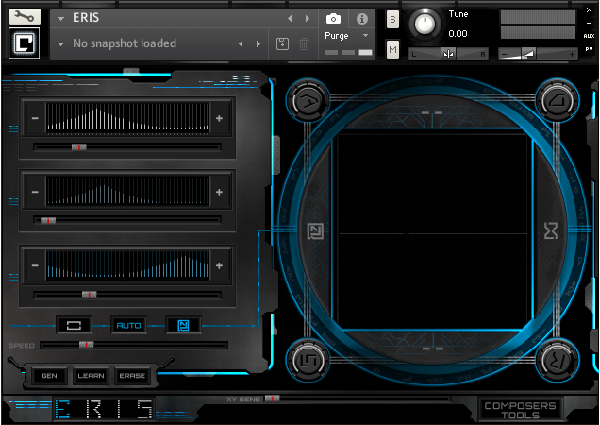Screen dimensions: 600x425
Task: Click slider handle under third sequencer
Action: (x=89, y=295)
